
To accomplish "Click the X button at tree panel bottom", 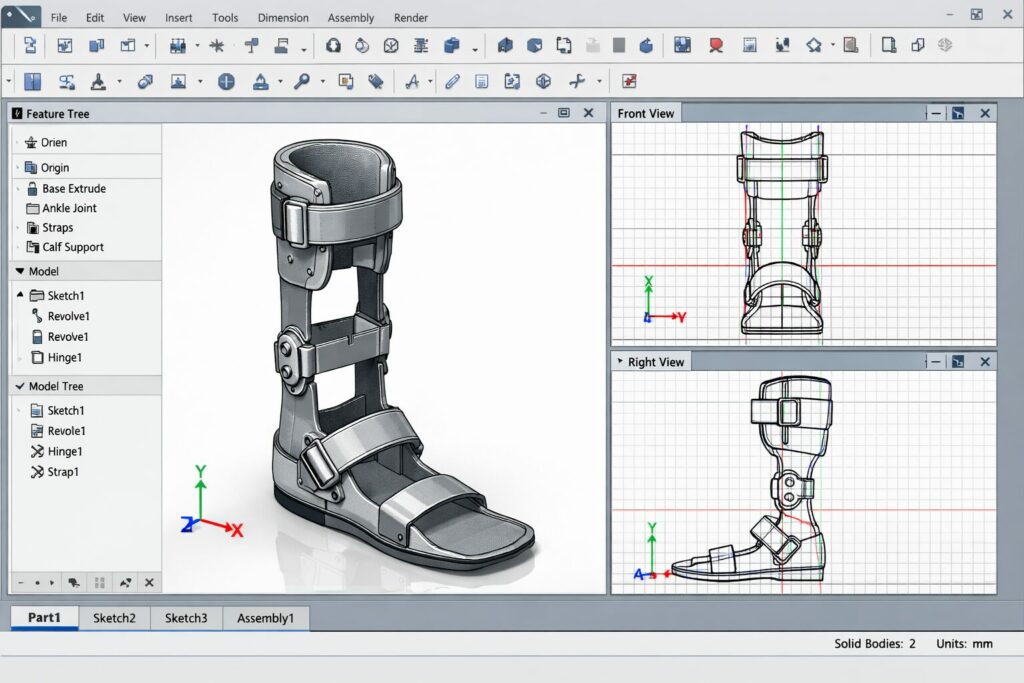I will (149, 582).
